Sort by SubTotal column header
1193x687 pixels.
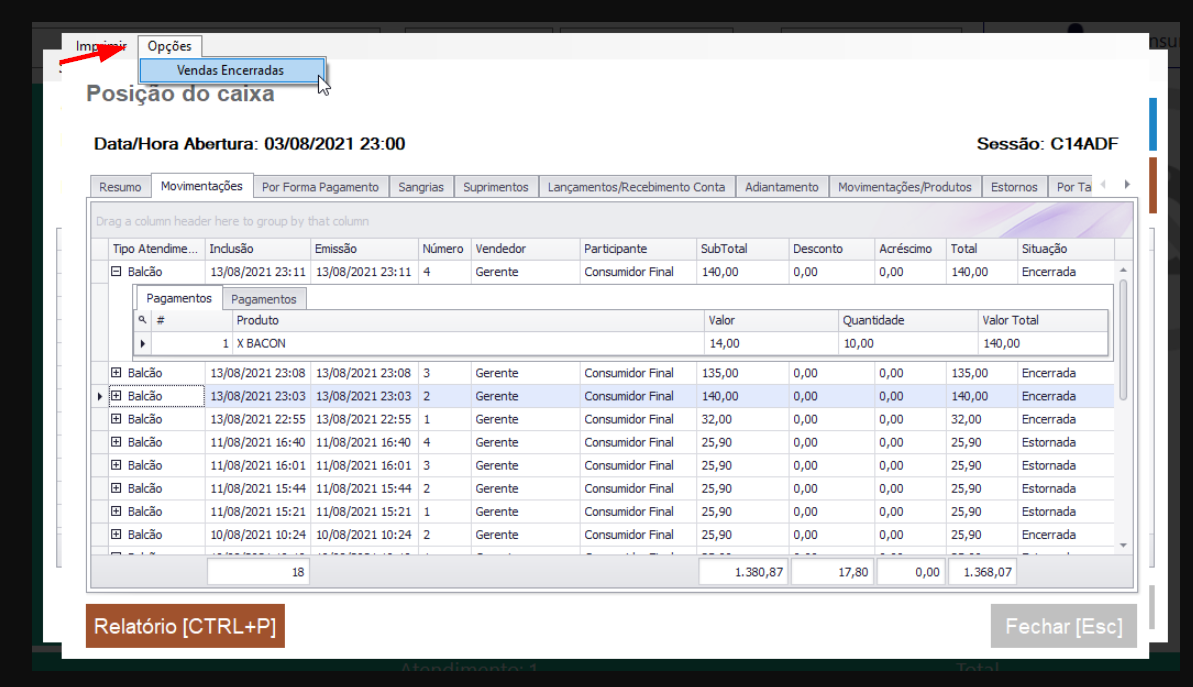point(741,249)
